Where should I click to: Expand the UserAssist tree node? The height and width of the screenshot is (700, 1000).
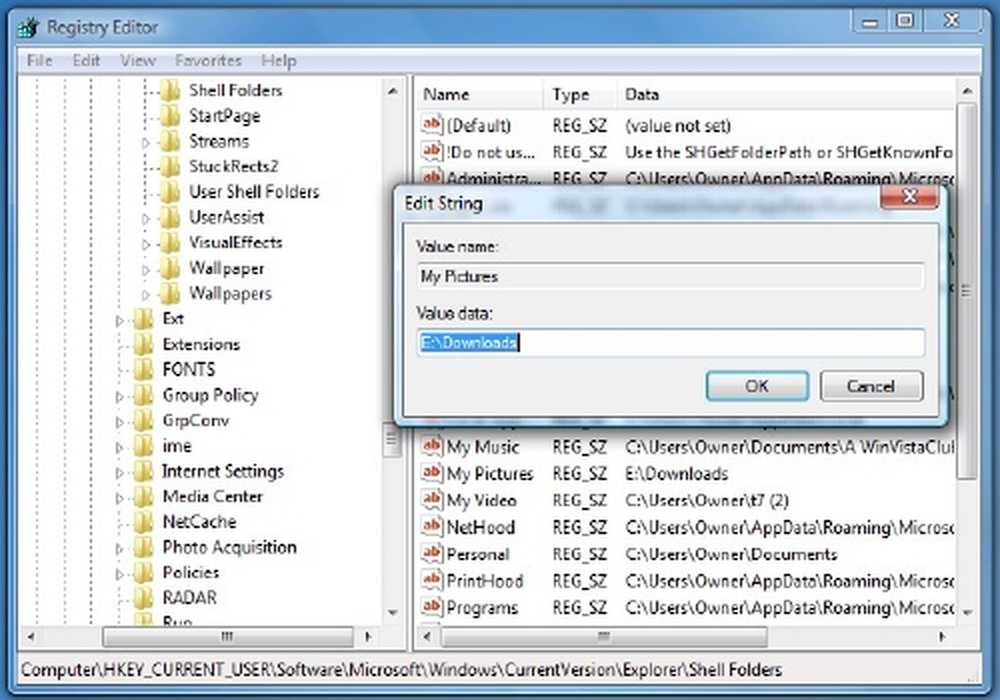[145, 219]
